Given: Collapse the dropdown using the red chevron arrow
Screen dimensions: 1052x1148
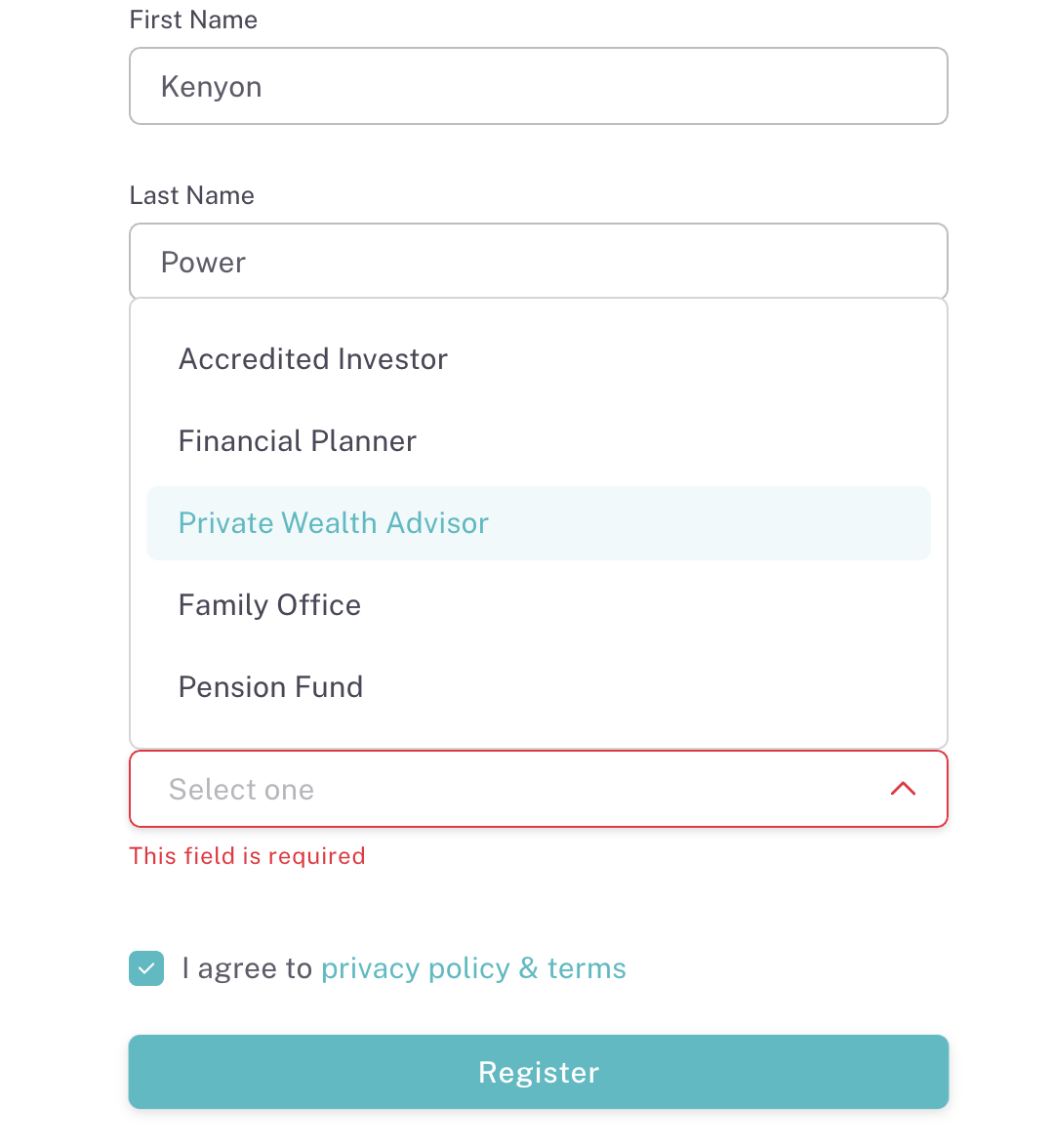Looking at the screenshot, I should click(903, 789).
